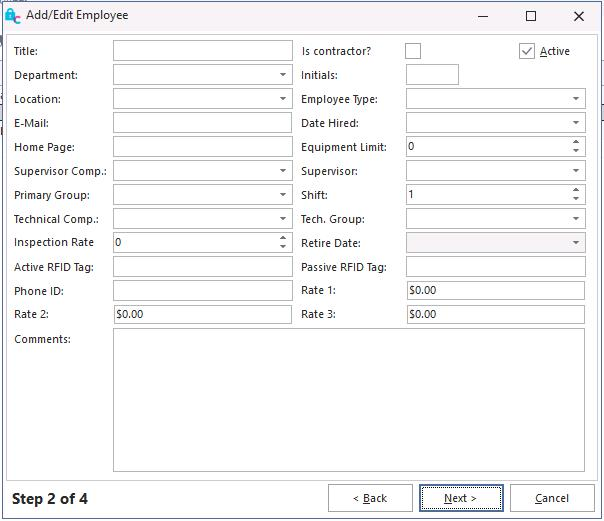The width and height of the screenshot is (604, 521).
Task: Maximize the Add/Edit Employee window
Action: click(531, 16)
